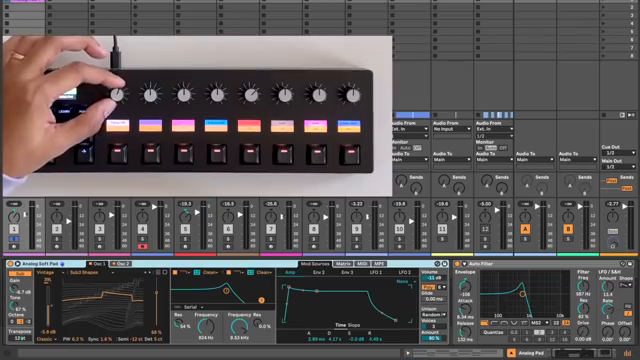This screenshot has height=360, width=640.
Task: Open the LFO Shape dropdown in Auto Filter
Action: 626,285
